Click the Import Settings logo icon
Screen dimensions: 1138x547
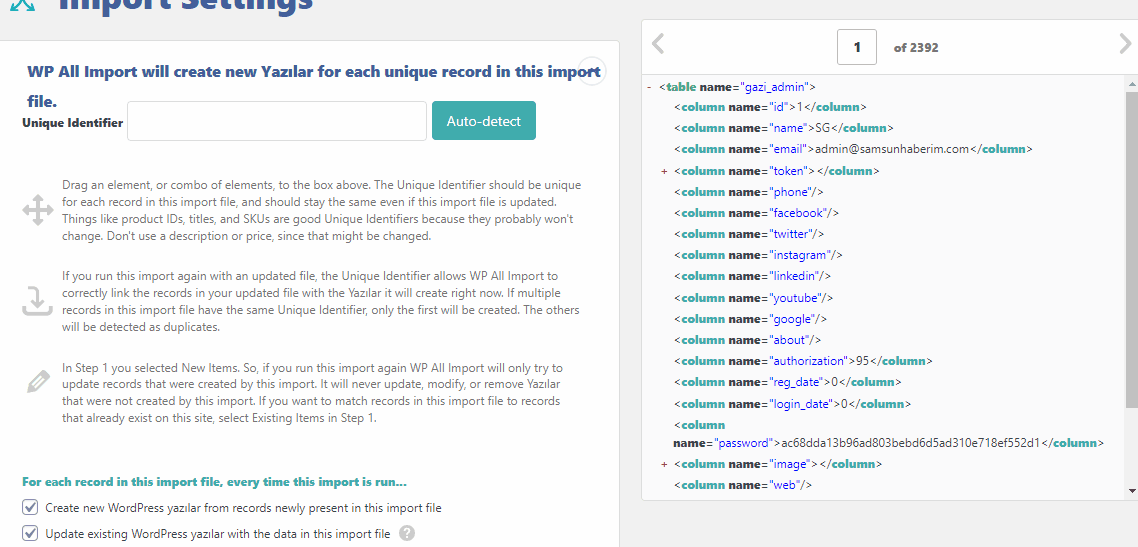point(22,4)
